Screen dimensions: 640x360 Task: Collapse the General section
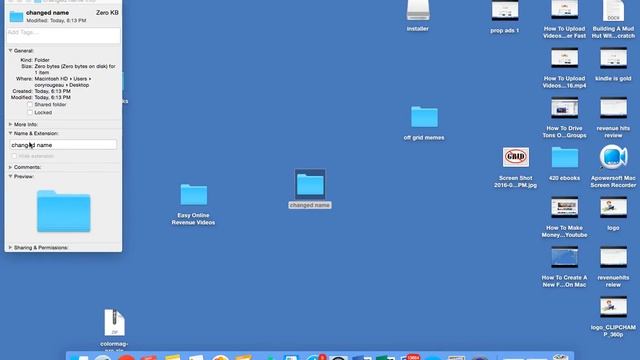[x=11, y=51]
